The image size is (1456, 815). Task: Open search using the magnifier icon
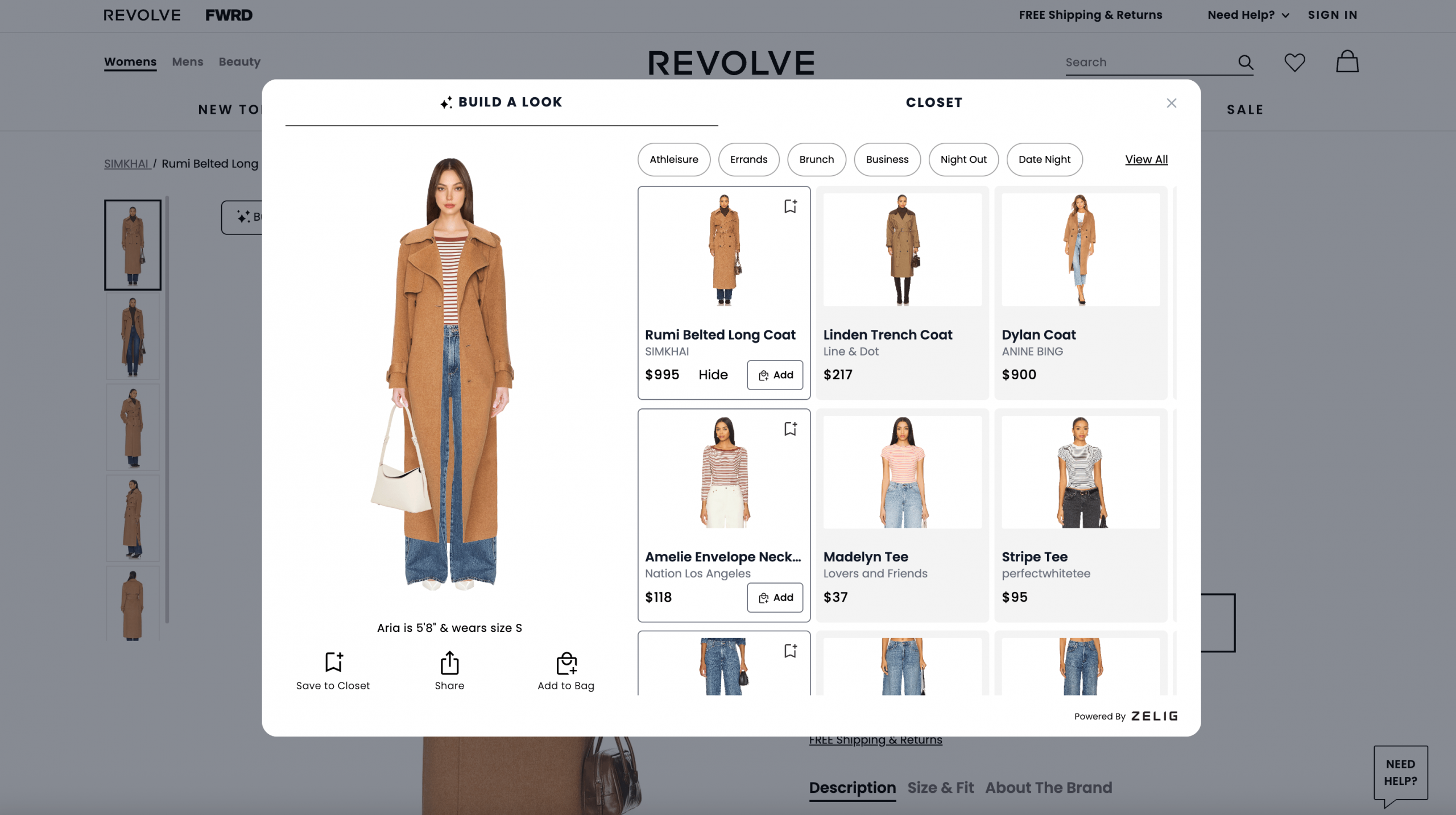(1246, 63)
